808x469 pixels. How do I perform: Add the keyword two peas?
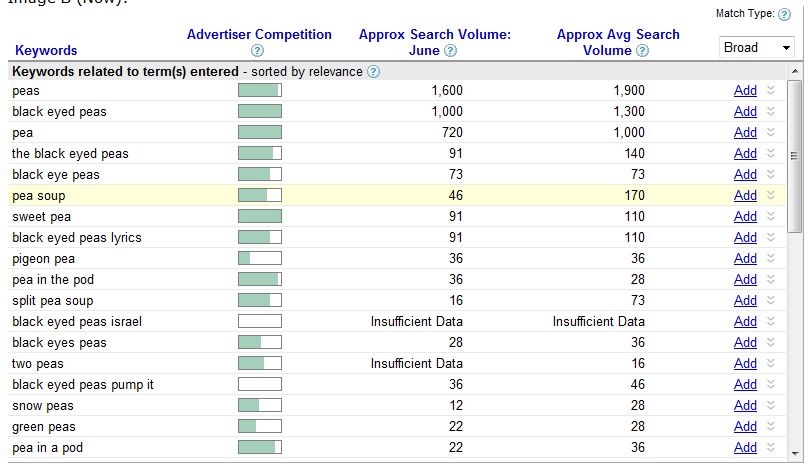click(745, 363)
